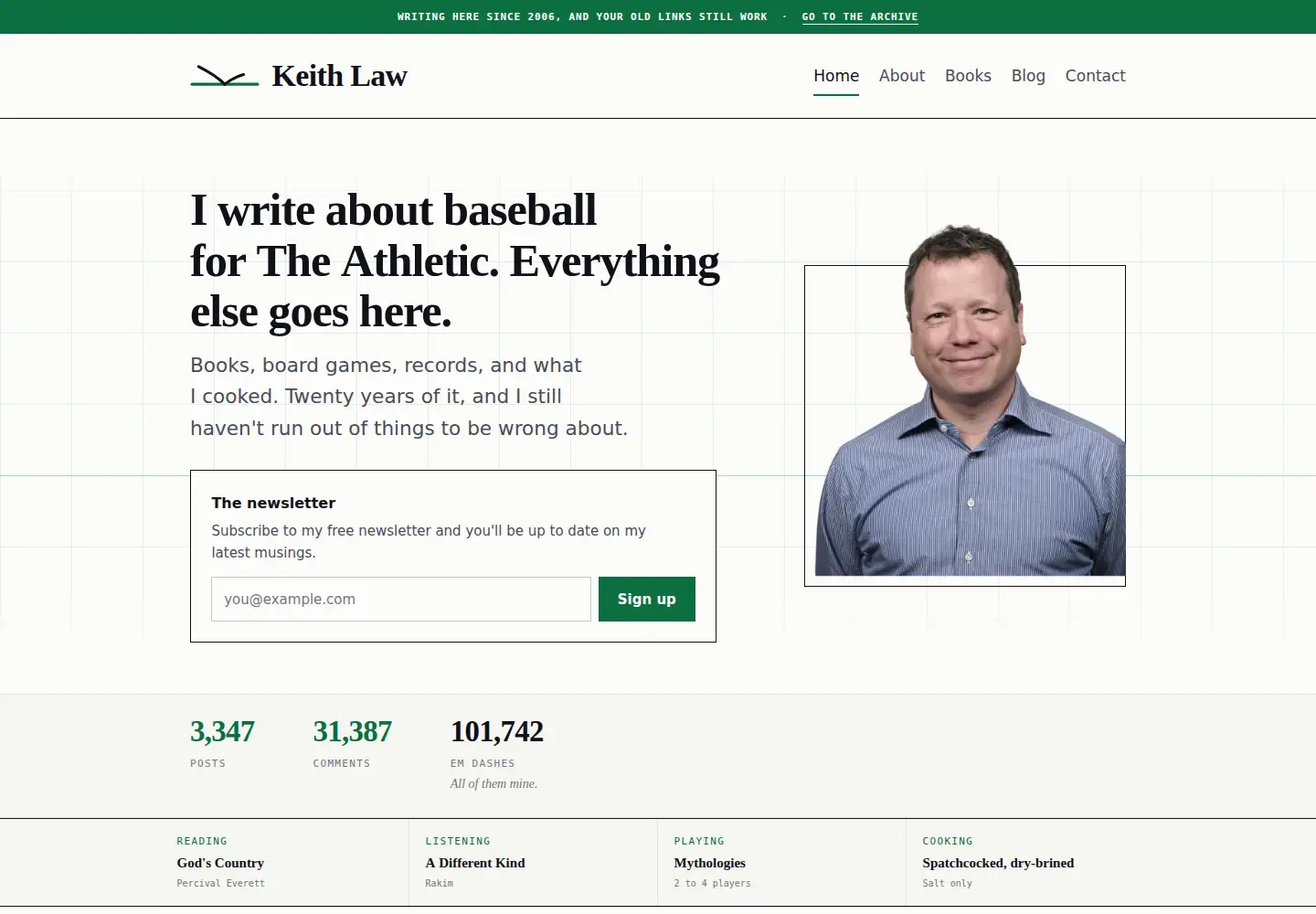This screenshot has height=914, width=1316.
Task: Open the Blog link
Action: 1028,76
